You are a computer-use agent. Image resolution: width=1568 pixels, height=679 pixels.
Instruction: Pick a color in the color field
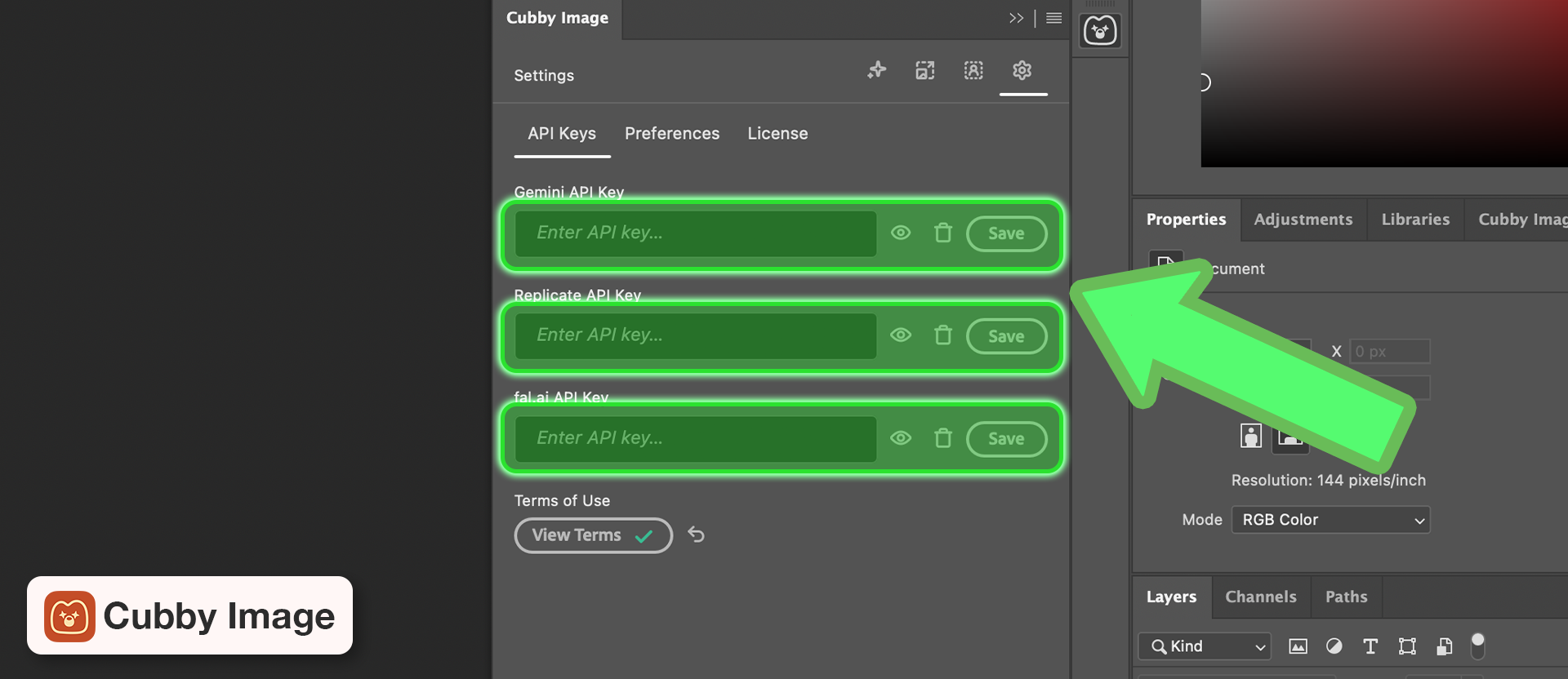[1384, 83]
